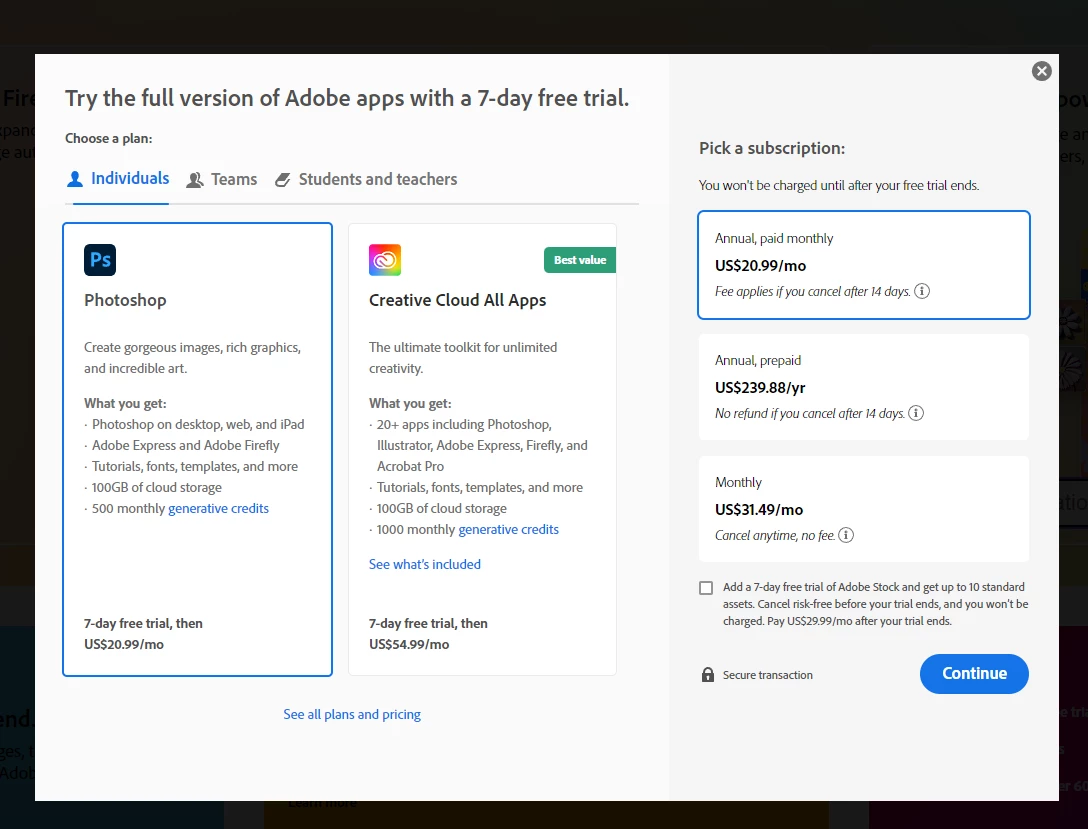The image size is (1088, 829).
Task: Click the Creative Cloud rainbow icon
Action: (385, 260)
